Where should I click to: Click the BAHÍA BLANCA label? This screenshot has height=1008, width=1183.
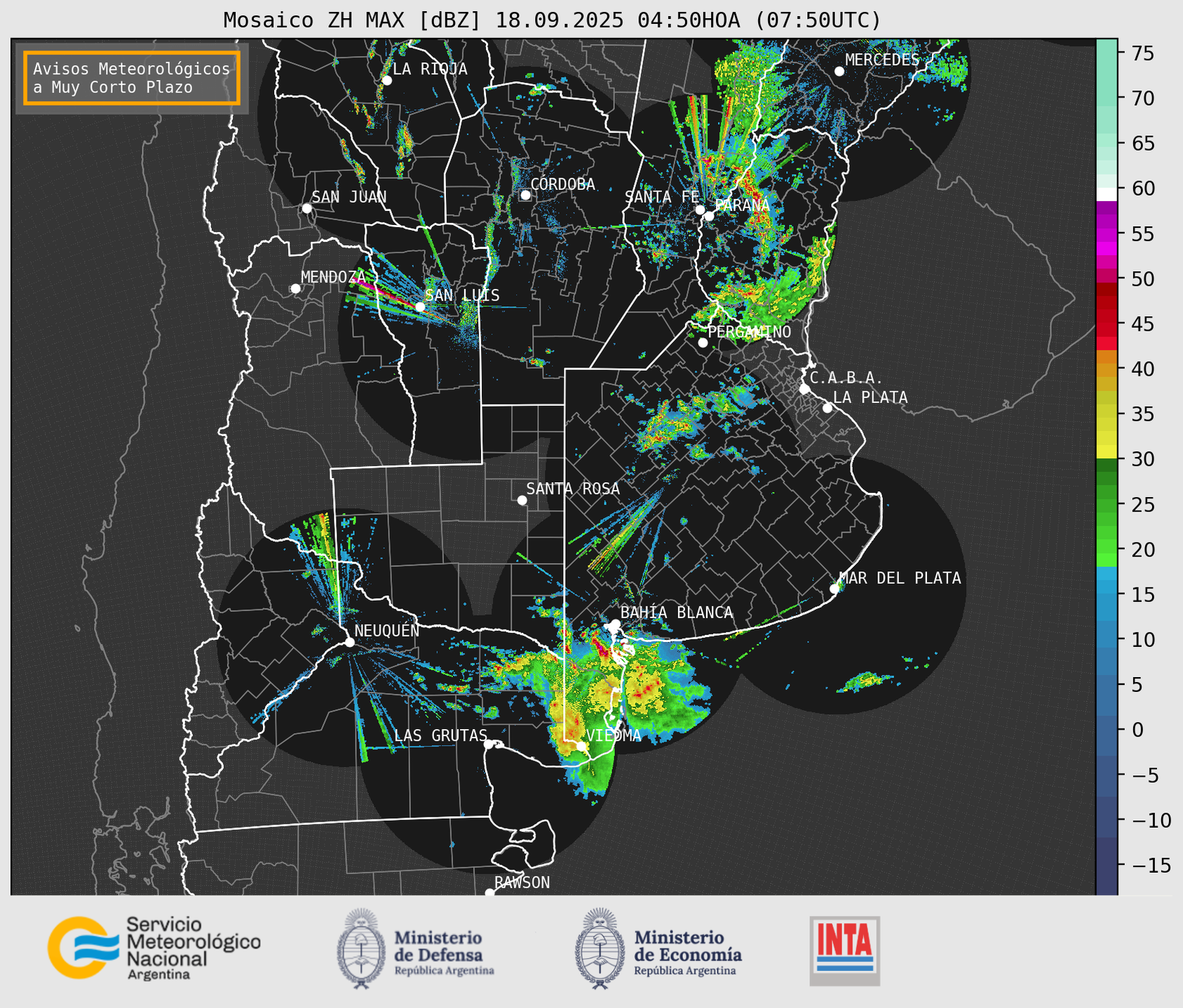click(677, 613)
